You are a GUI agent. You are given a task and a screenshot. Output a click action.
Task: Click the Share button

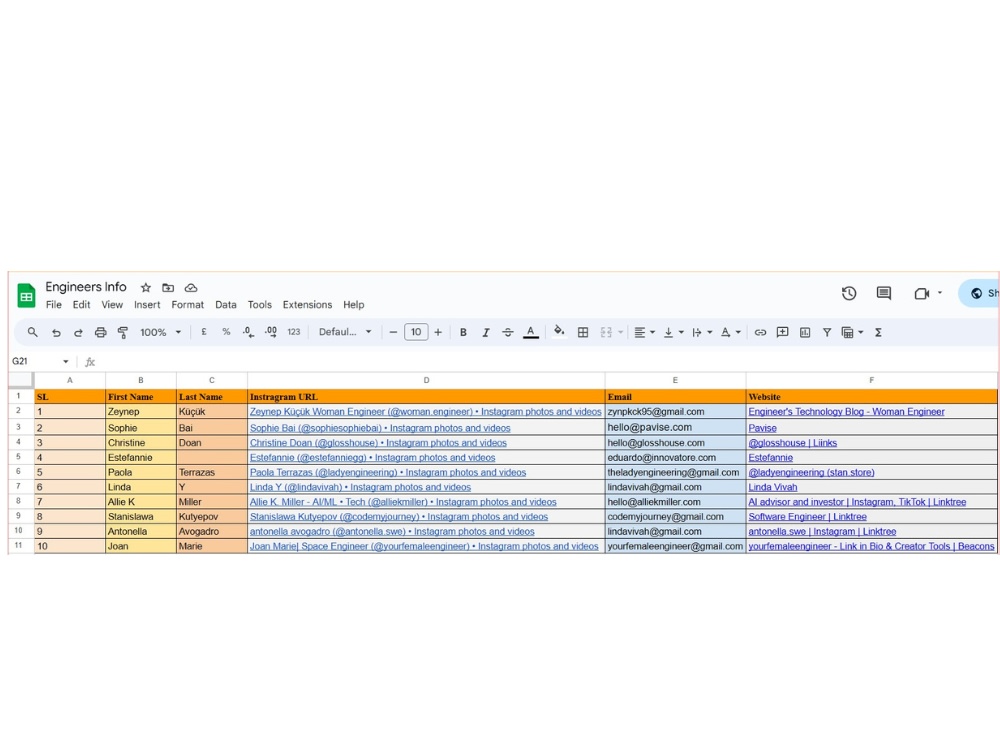click(980, 293)
